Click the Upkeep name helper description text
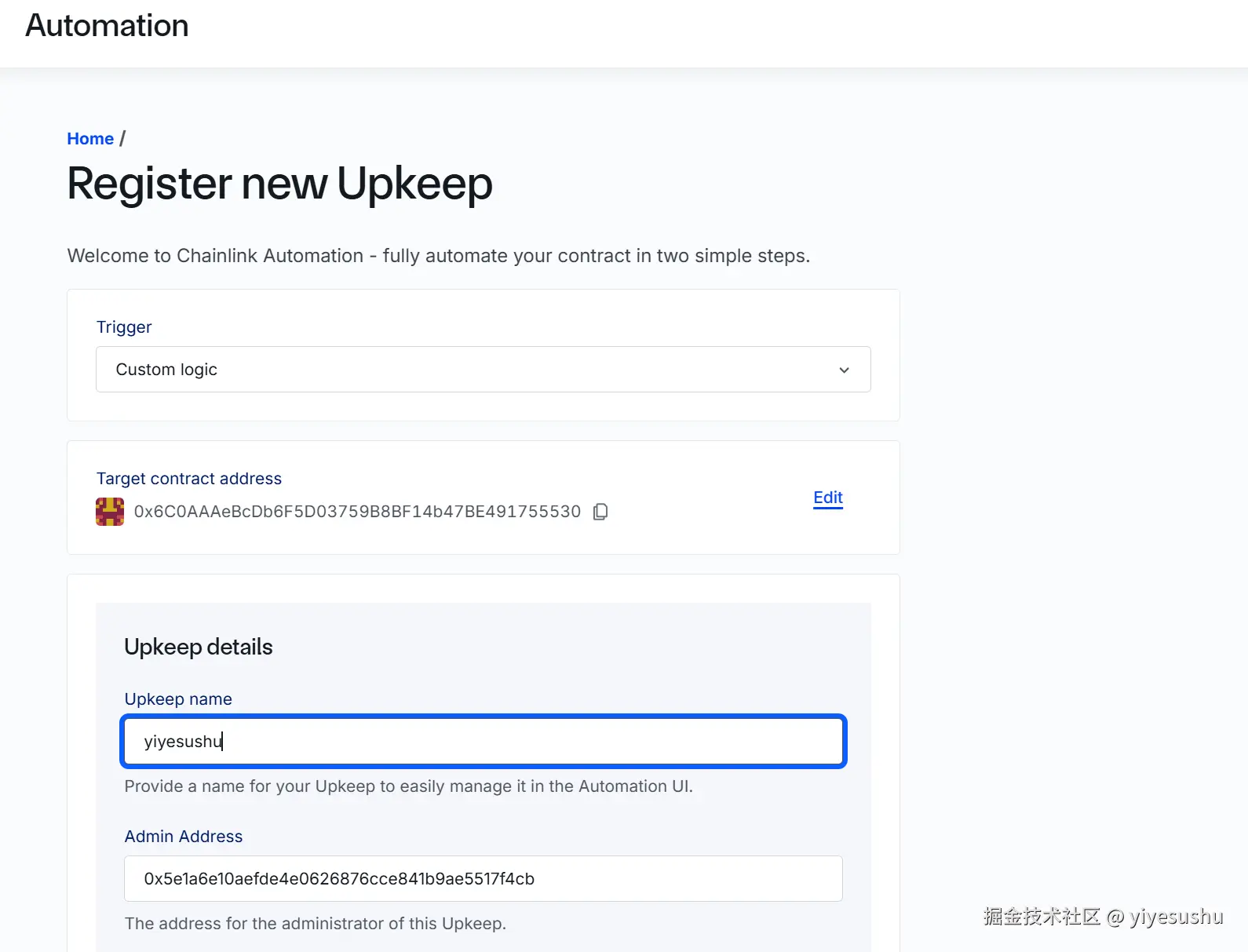The image size is (1248, 952). pyautogui.click(x=409, y=786)
